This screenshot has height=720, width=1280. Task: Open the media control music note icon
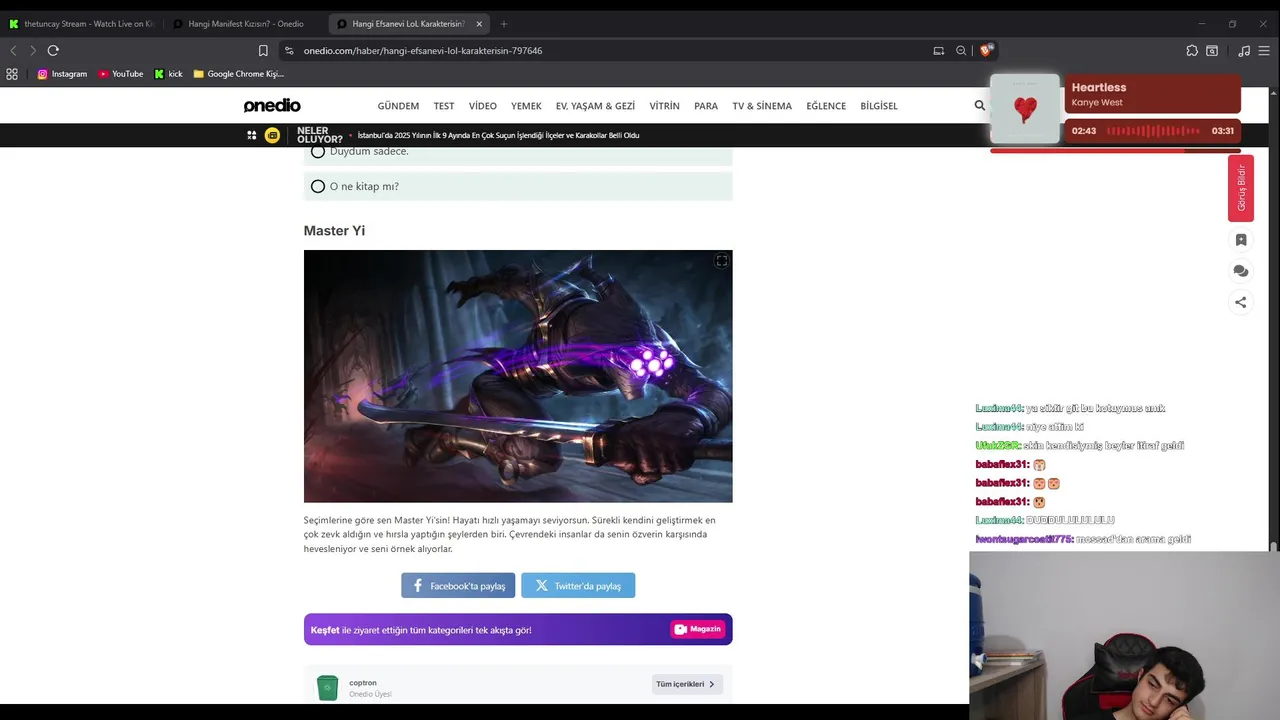tap(1244, 50)
